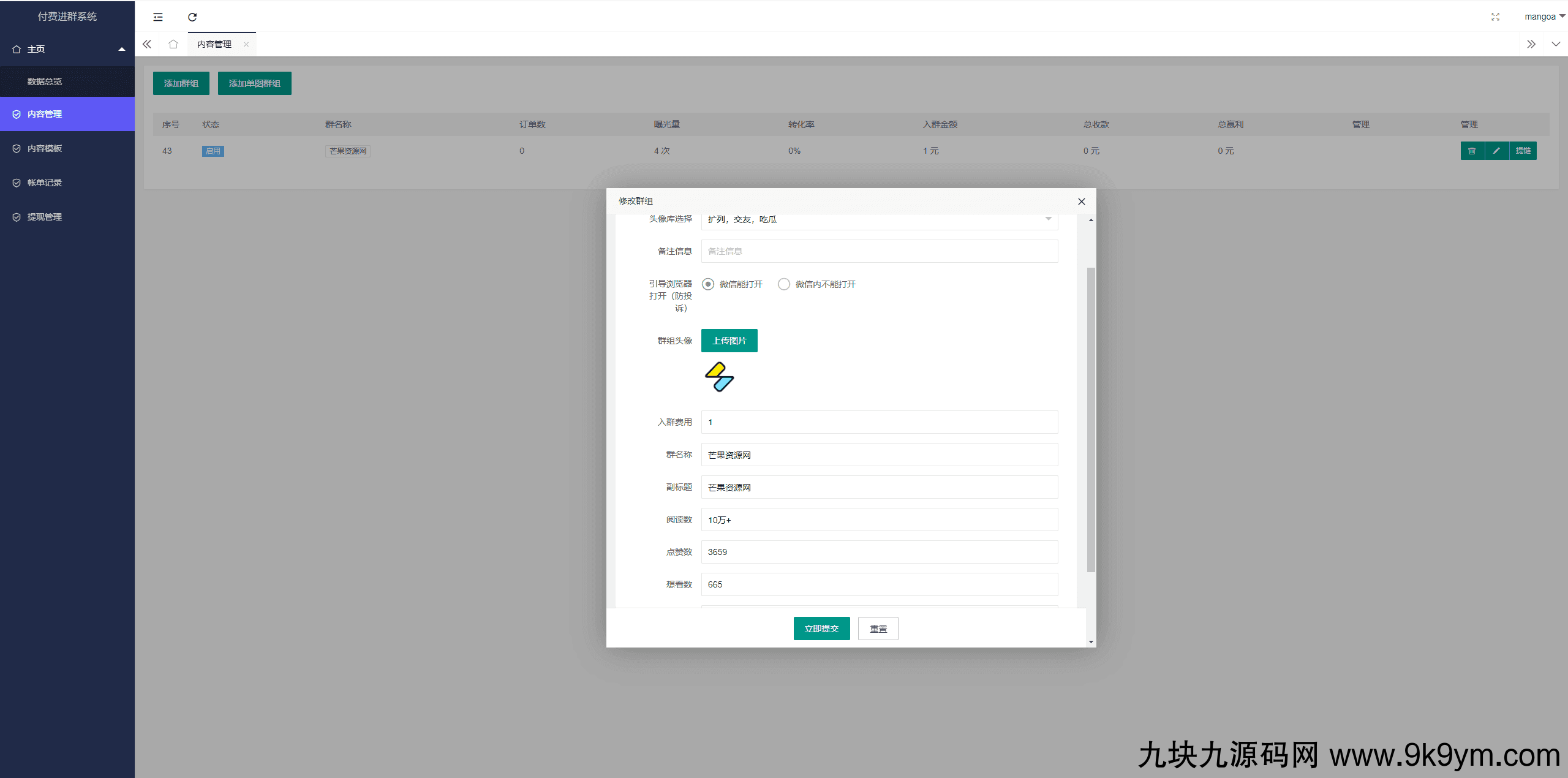This screenshot has width=1568, height=778.
Task: Open 数据总览 in the sidebar
Action: (67, 81)
